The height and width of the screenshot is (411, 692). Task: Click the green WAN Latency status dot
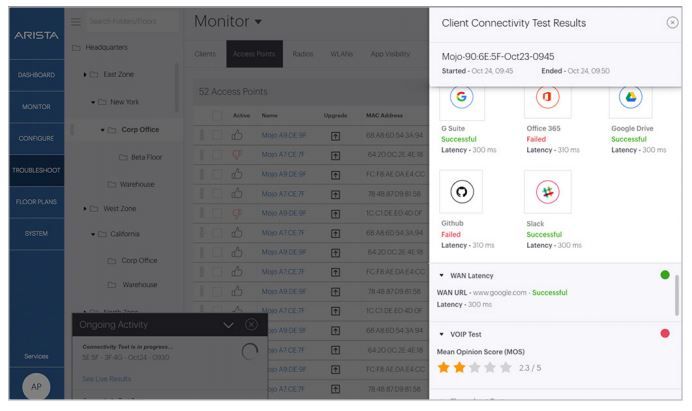[665, 275]
